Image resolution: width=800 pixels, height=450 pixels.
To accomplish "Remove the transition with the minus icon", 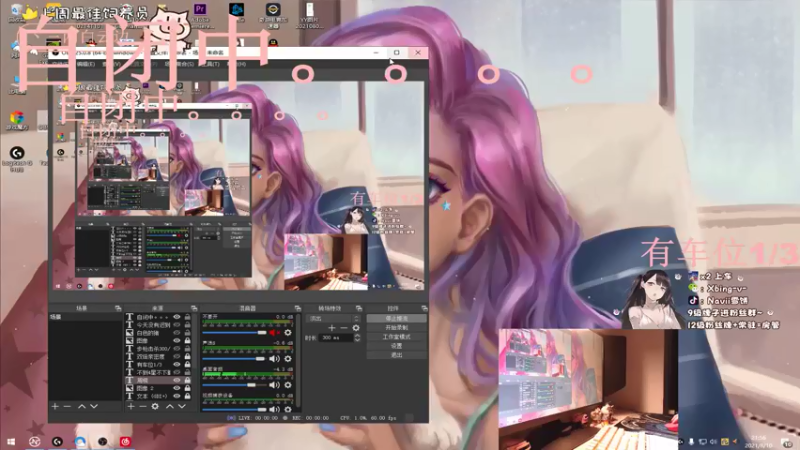I will (x=344, y=328).
